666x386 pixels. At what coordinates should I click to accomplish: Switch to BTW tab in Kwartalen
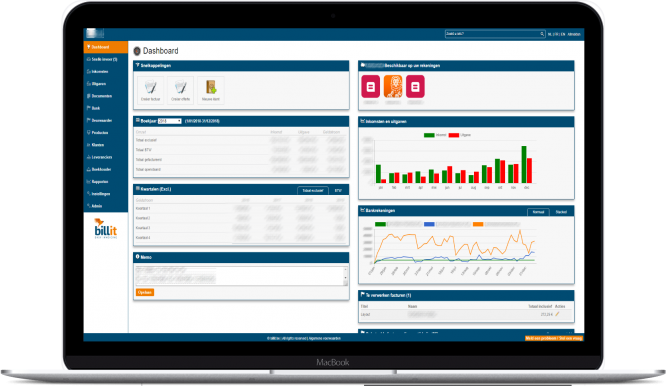tap(338, 191)
